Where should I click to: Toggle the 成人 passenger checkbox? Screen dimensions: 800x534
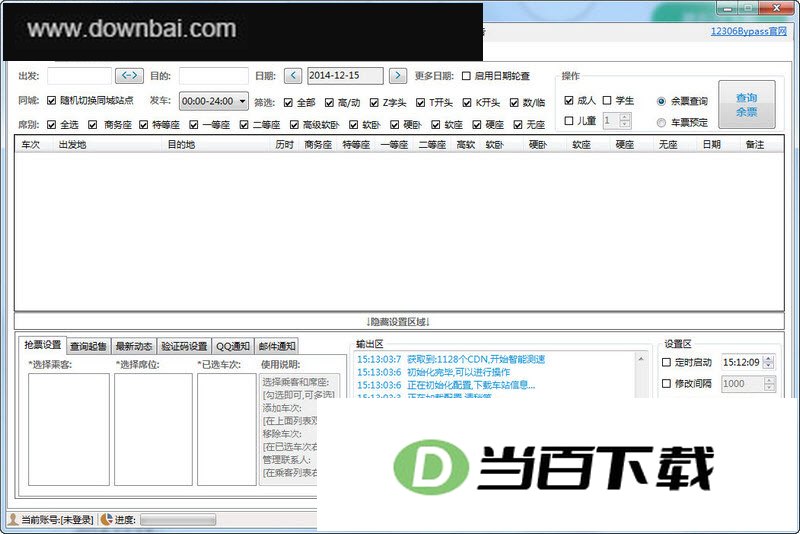(x=569, y=100)
